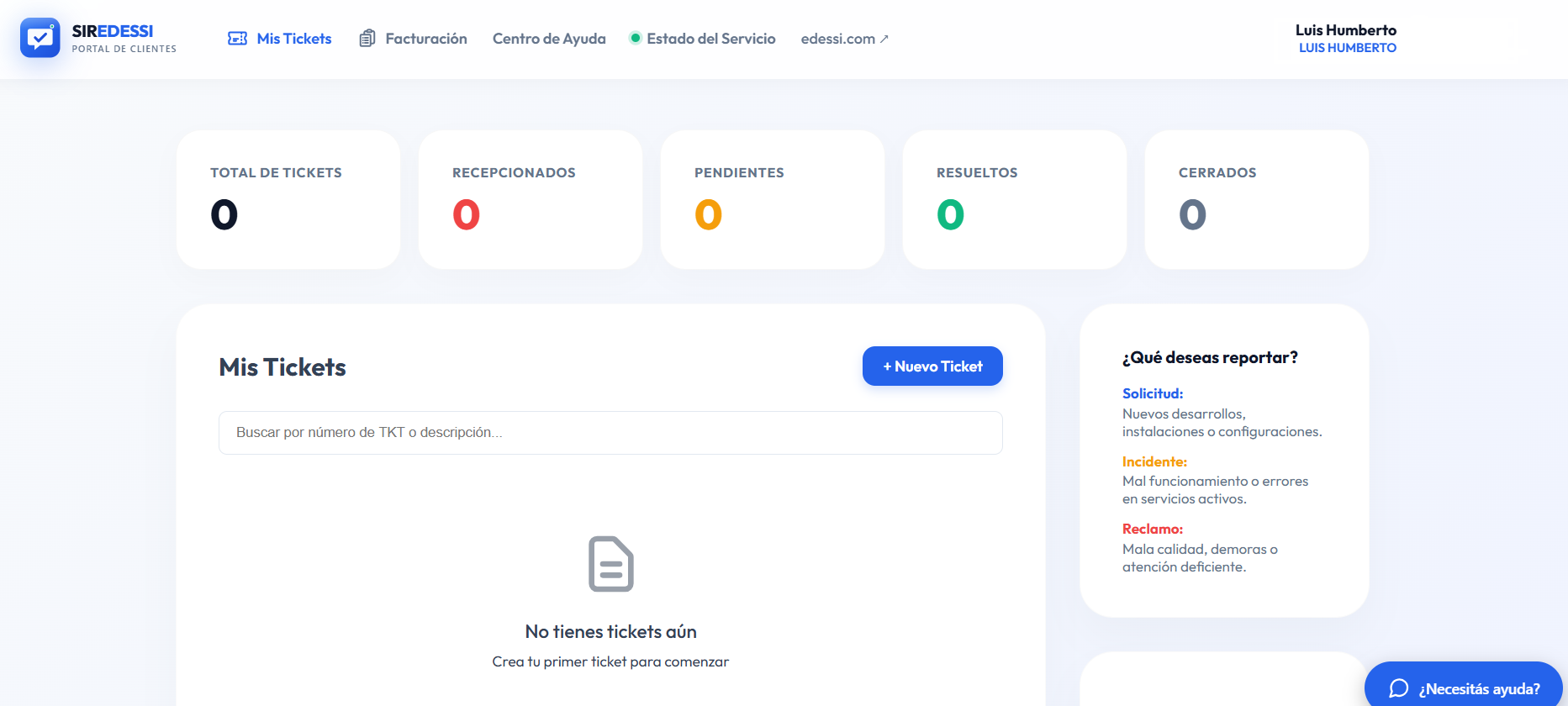Click the red zero under Recepcionados
The width and height of the screenshot is (1568, 706).
467,214
